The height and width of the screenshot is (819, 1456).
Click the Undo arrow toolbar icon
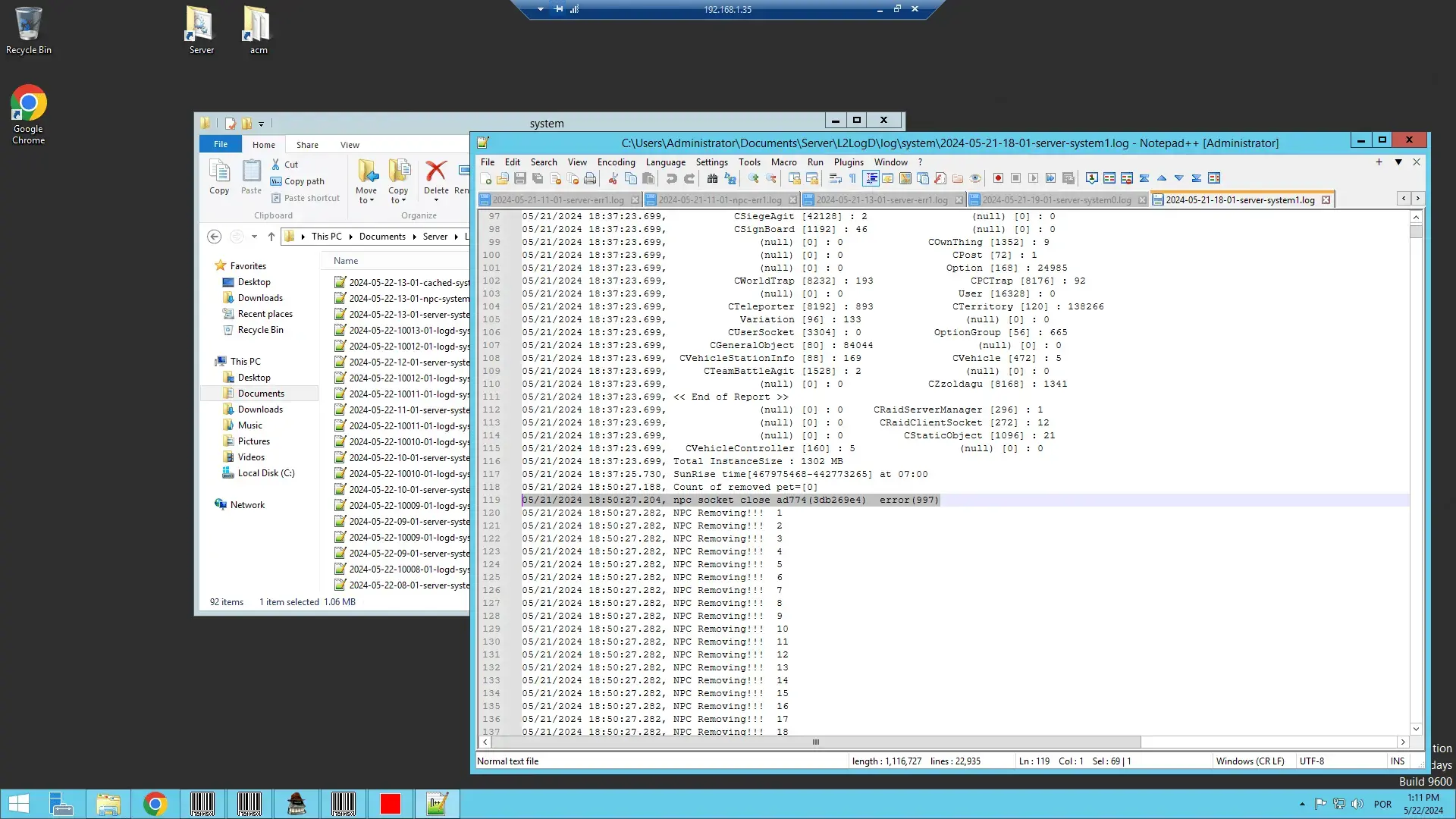point(671,178)
